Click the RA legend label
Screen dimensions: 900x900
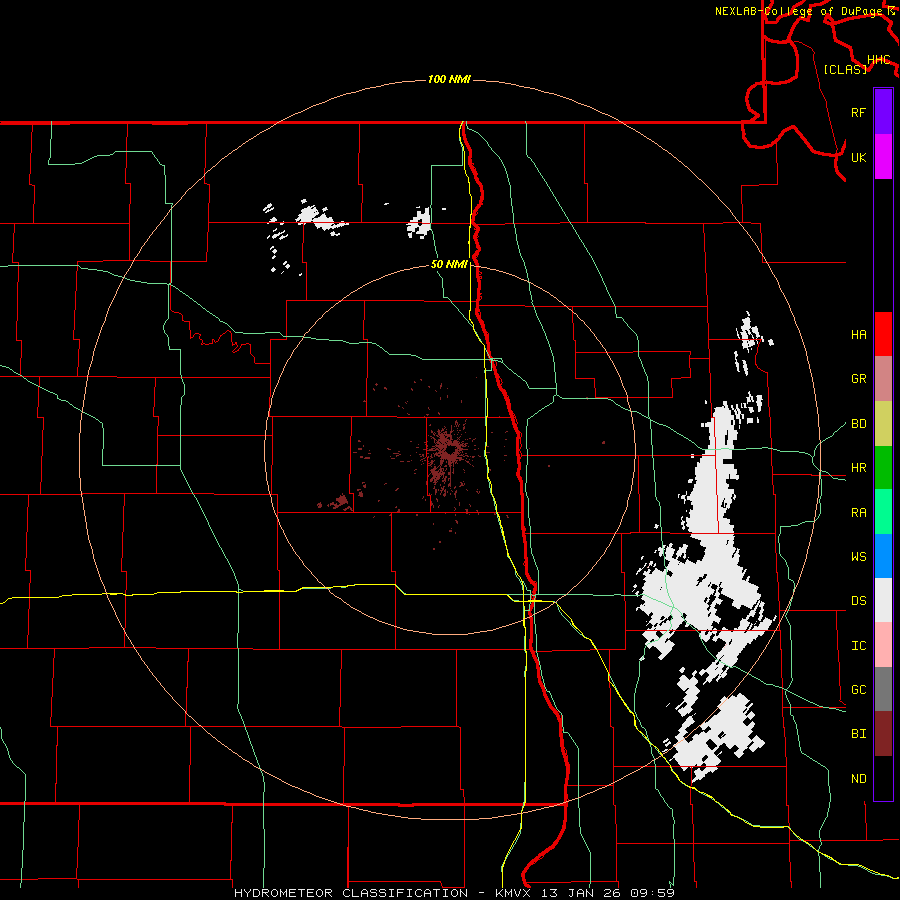858,513
